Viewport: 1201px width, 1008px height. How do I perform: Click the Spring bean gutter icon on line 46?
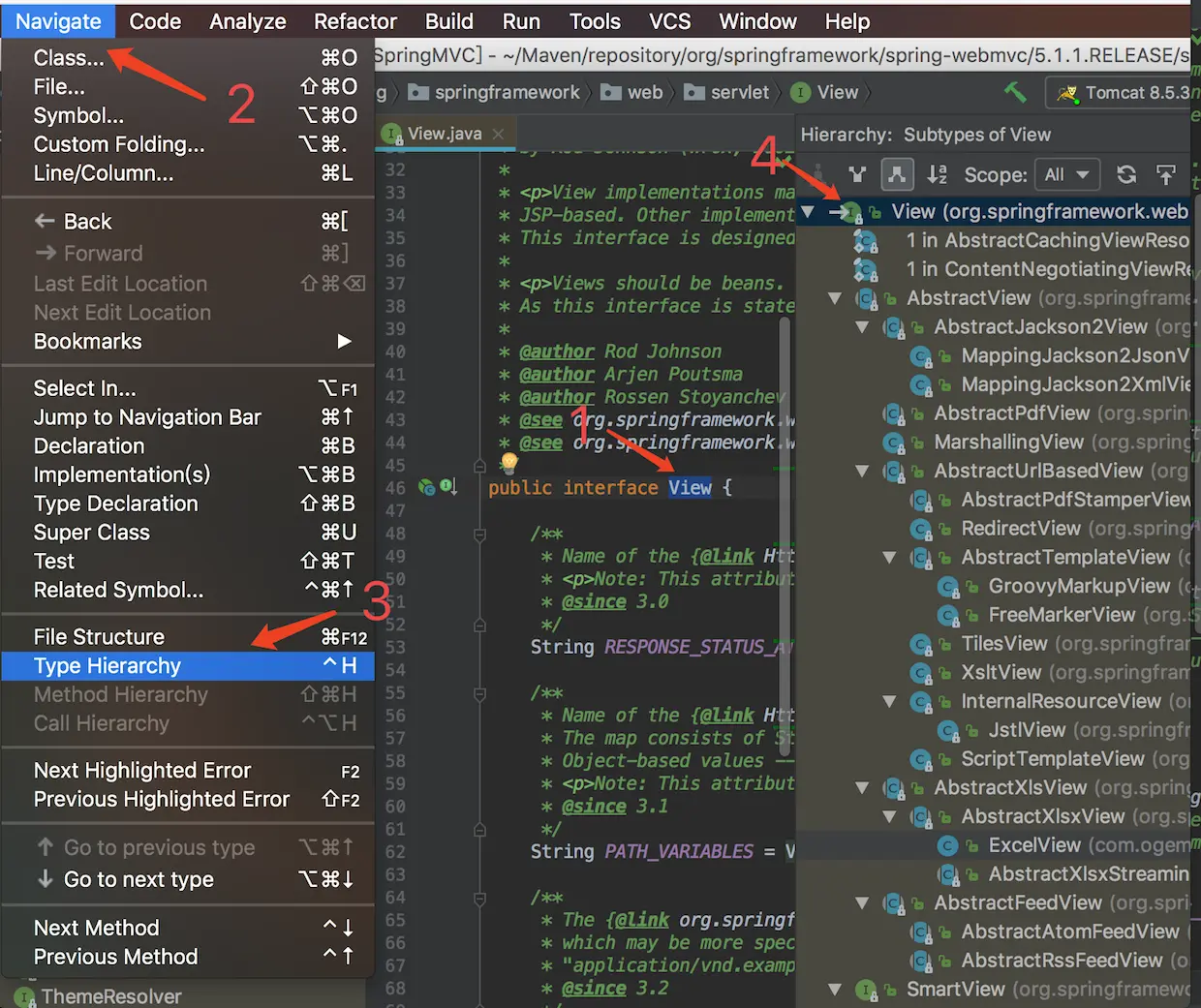pyautogui.click(x=426, y=487)
